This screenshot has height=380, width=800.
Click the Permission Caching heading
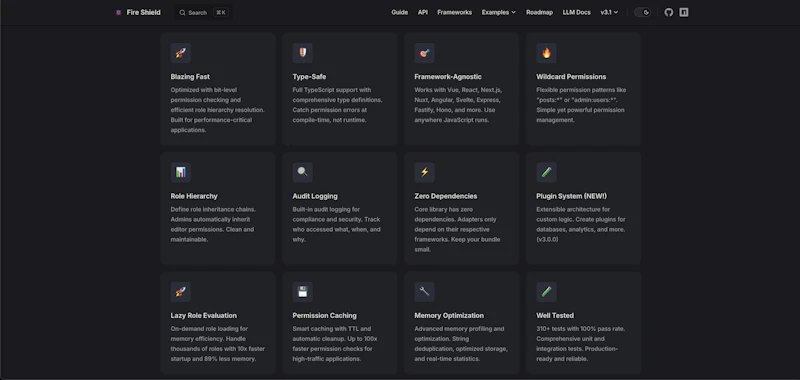(x=324, y=315)
